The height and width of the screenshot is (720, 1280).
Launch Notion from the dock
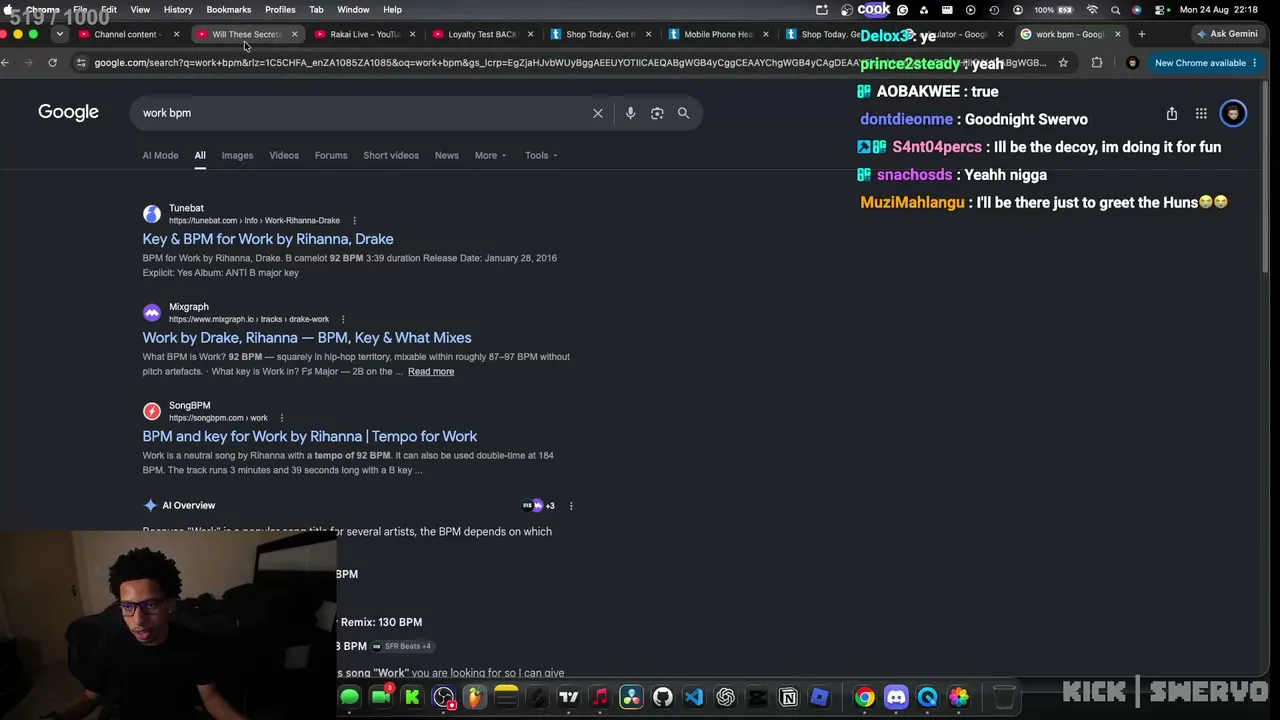pos(788,697)
